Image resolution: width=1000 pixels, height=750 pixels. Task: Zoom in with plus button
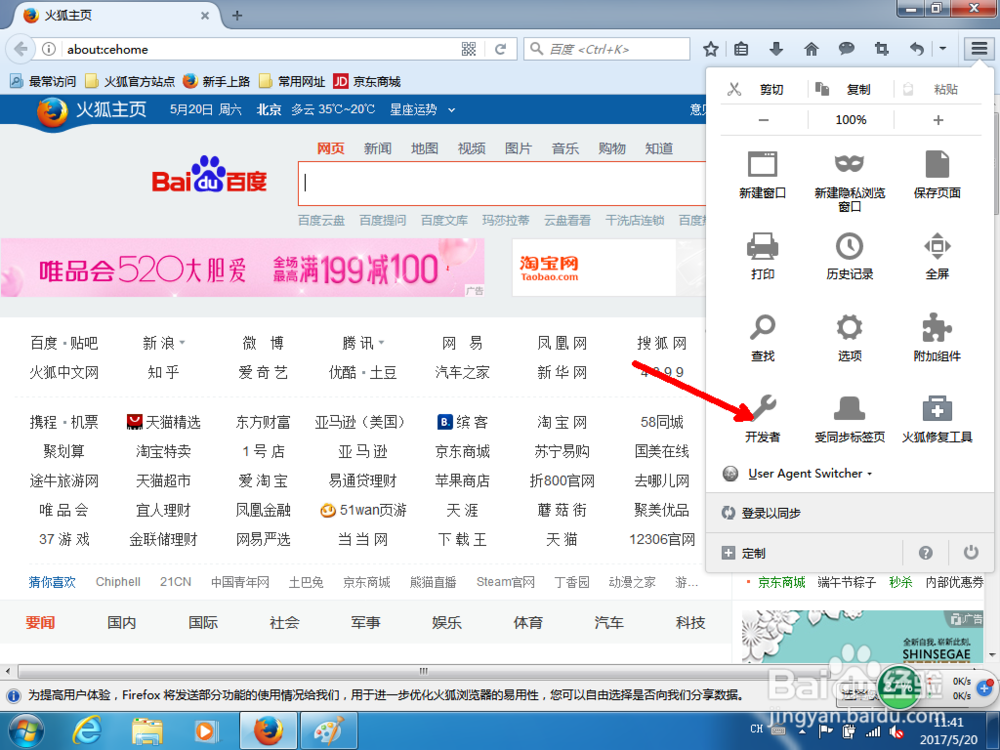[938, 120]
